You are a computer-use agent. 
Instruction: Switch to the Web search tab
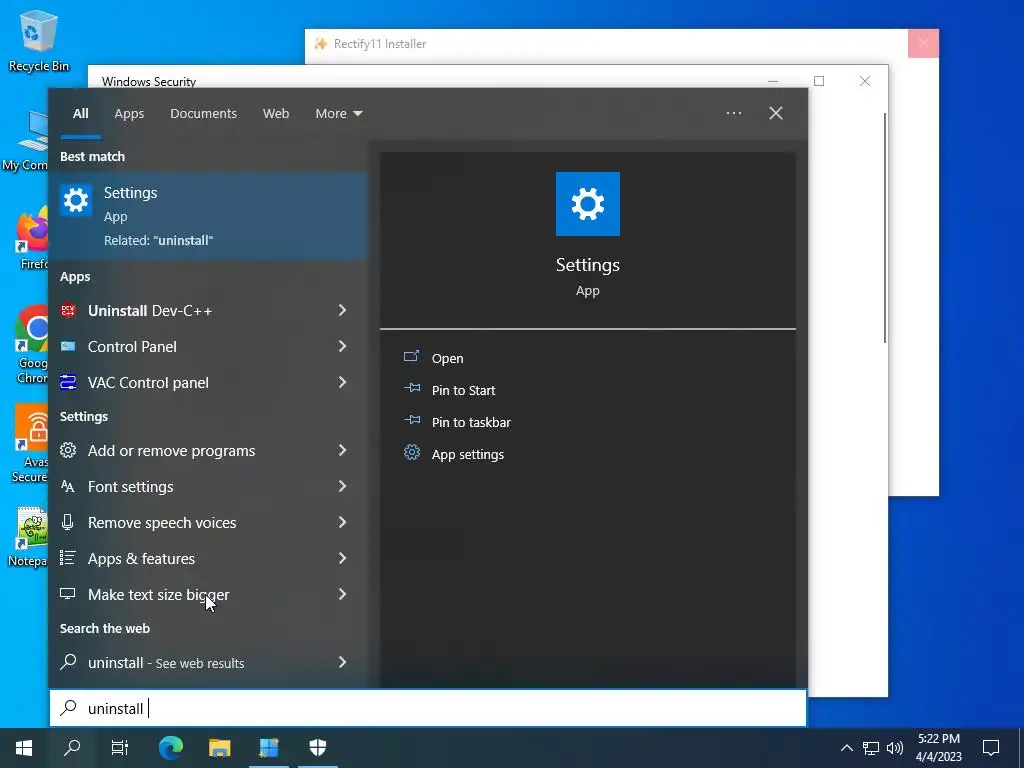(276, 114)
